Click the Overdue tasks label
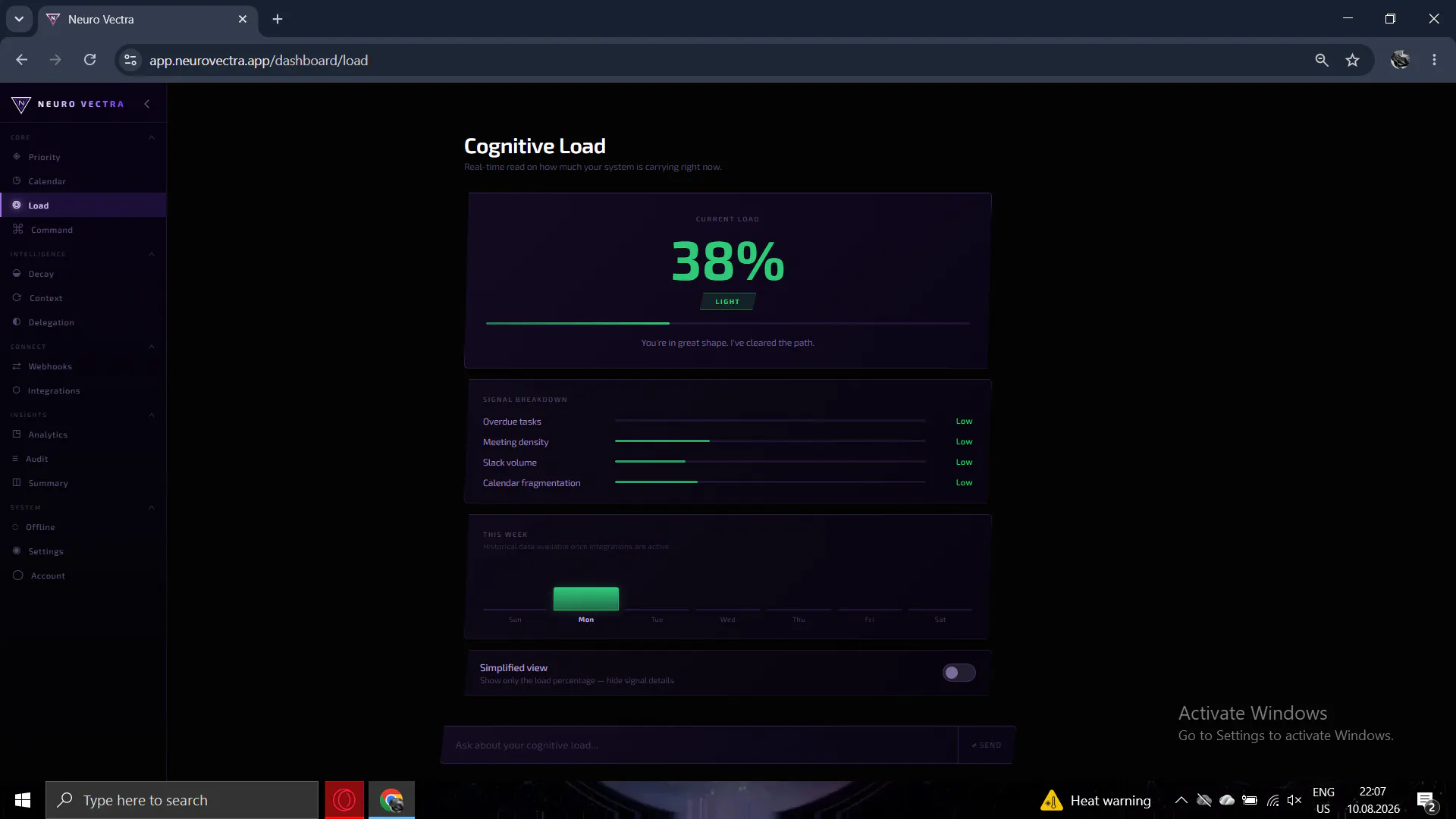Screen dimensions: 1456x819 tap(512, 422)
